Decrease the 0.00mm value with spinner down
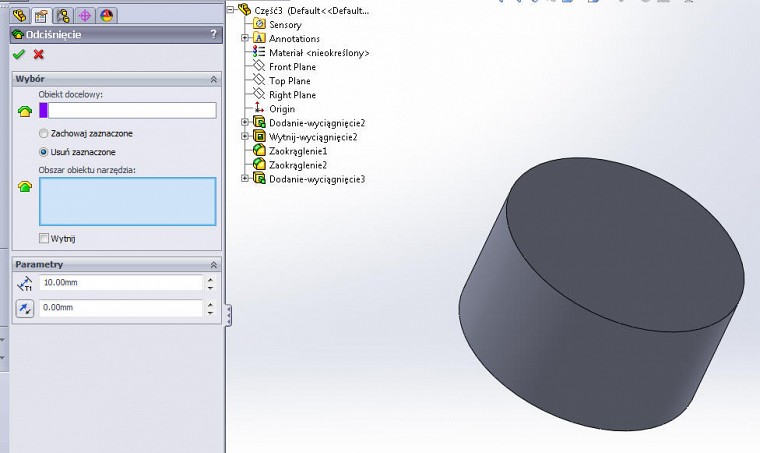760x453 pixels. coord(210,312)
